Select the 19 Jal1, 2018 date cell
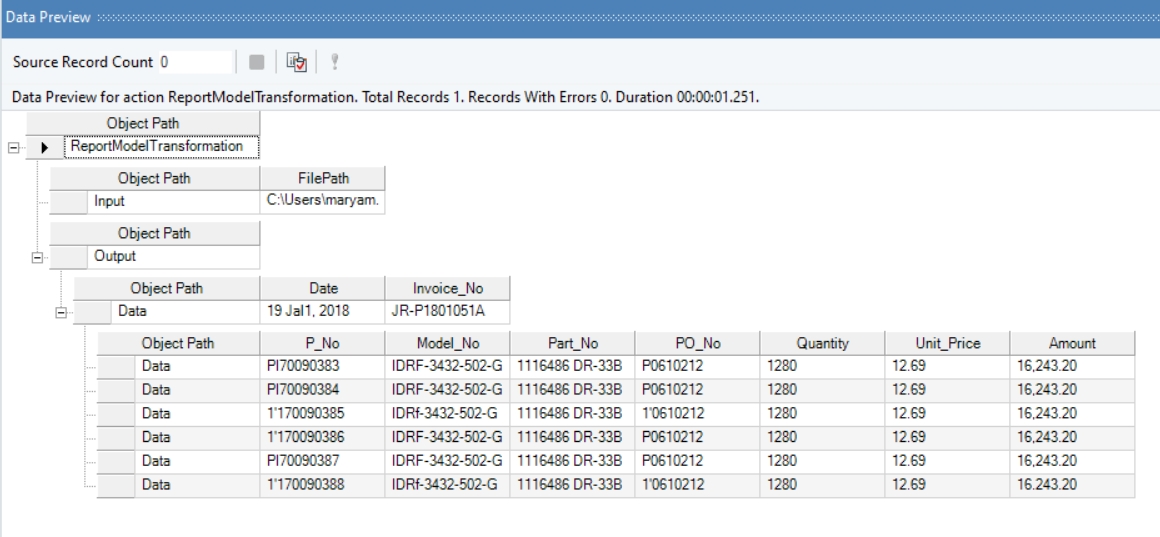Image resolution: width=1160 pixels, height=537 pixels. (x=321, y=311)
